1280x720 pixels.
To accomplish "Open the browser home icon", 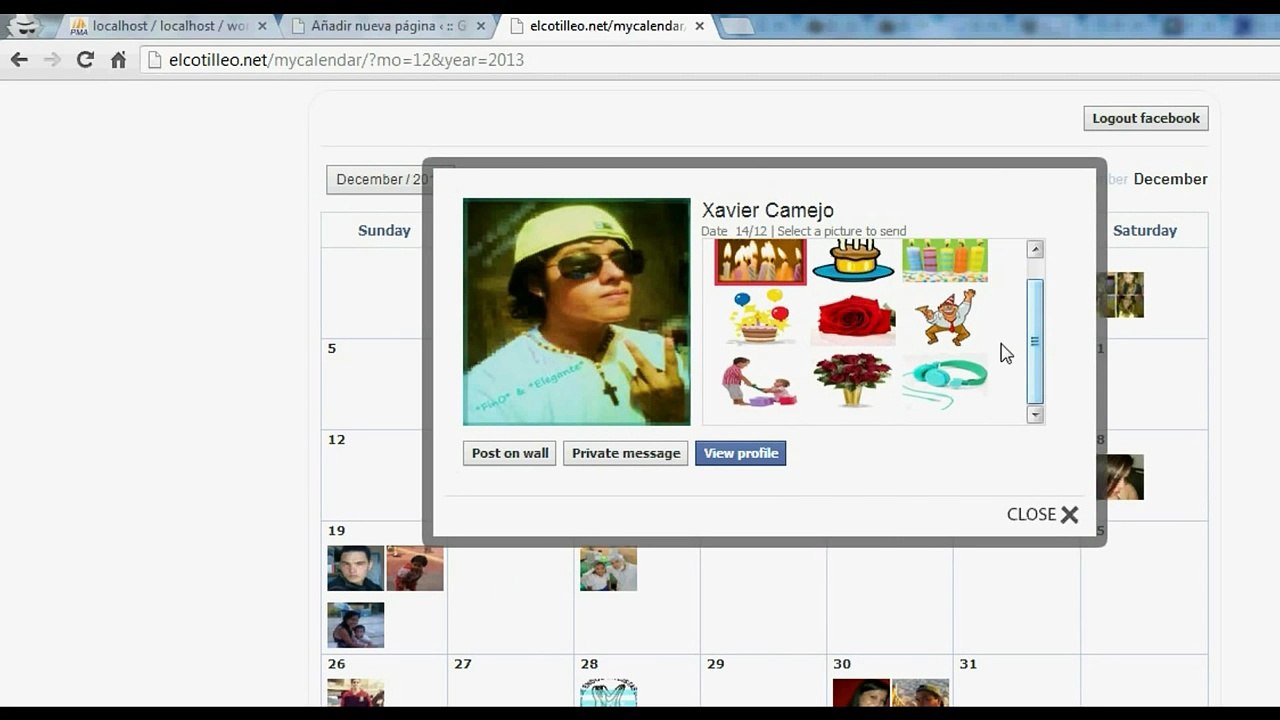I will tap(118, 60).
